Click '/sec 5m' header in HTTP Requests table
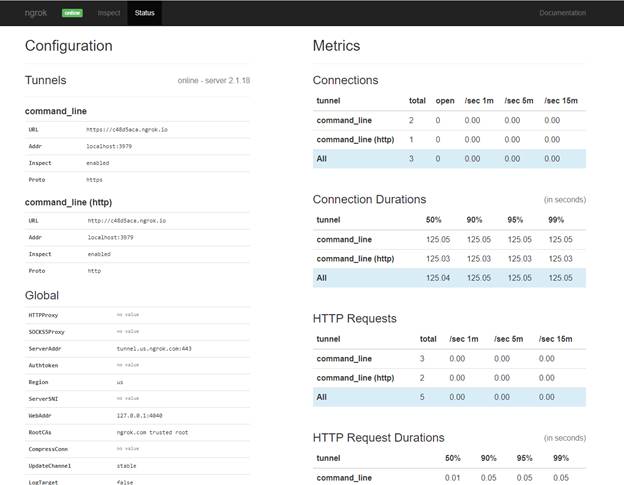Viewport: 624px width, 485px height. pyautogui.click(x=508, y=339)
